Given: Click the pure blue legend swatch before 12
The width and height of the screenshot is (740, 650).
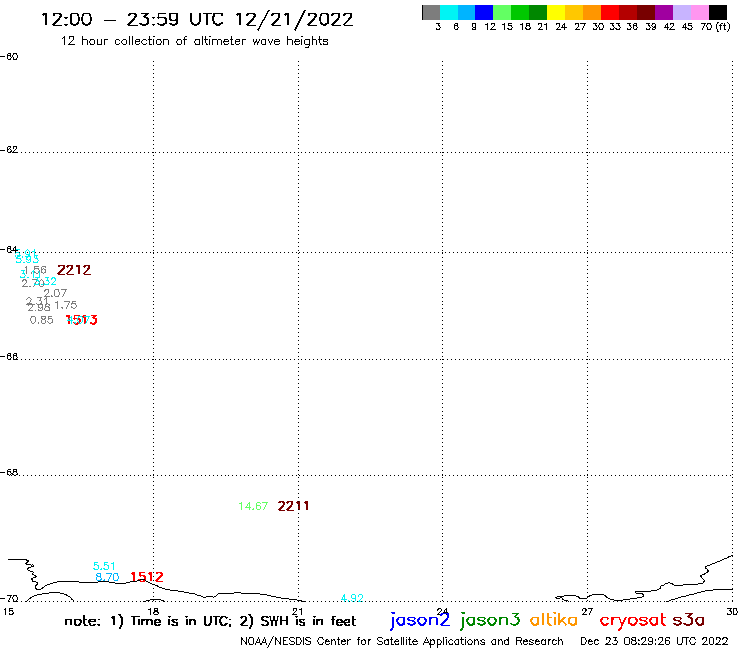Looking at the screenshot, I should tap(484, 12).
